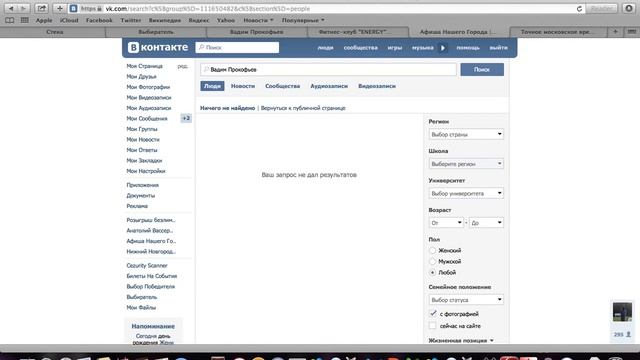Click the 'Вадим Прокофьев' search query field
Image resolution: width=640 pixels, height=360 pixels.
(328, 69)
